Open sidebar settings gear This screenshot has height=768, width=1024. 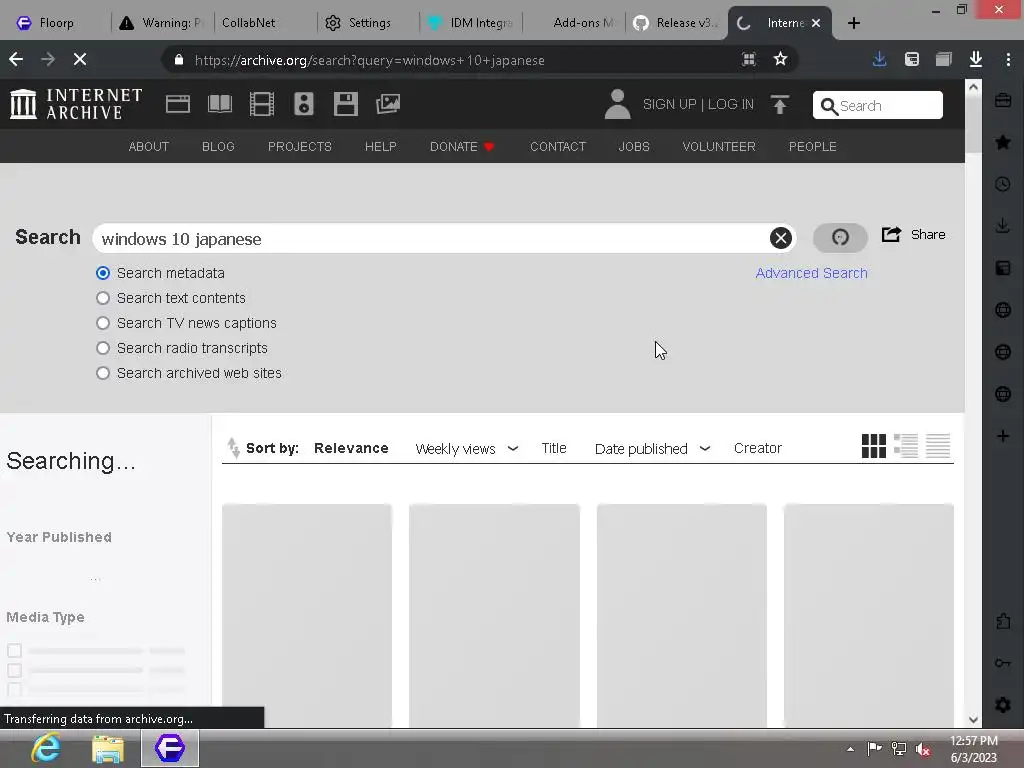point(1003,705)
